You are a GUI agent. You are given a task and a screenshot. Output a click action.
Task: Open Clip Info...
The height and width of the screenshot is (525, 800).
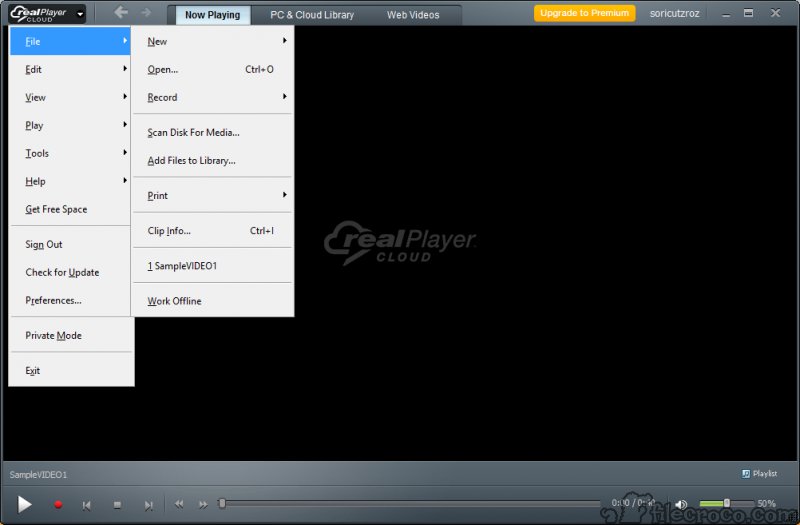point(213,231)
